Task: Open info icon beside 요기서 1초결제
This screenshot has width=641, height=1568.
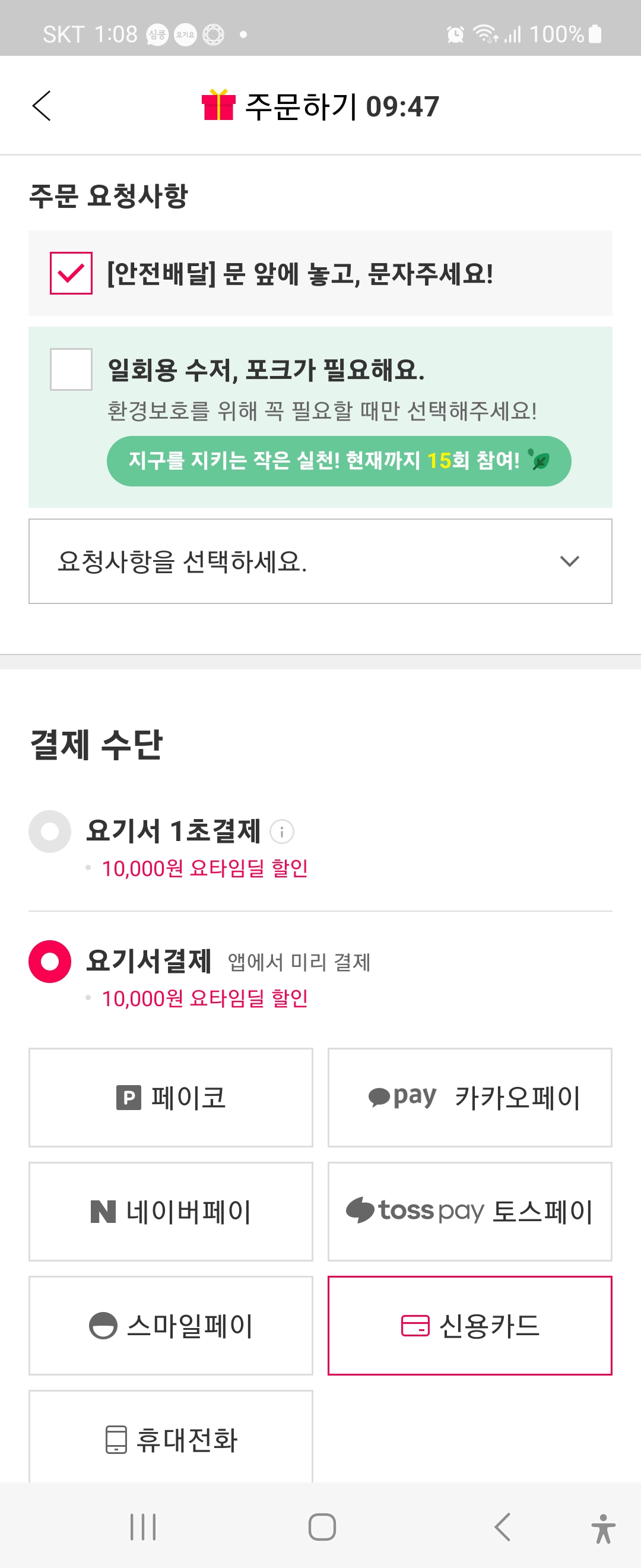Action: pyautogui.click(x=281, y=832)
